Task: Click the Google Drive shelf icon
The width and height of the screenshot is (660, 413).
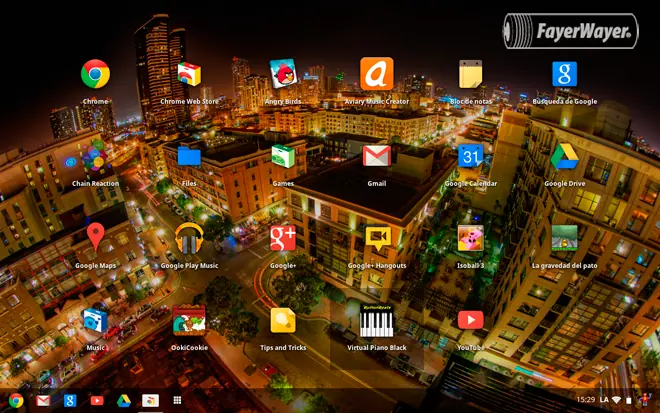Action: click(x=124, y=400)
